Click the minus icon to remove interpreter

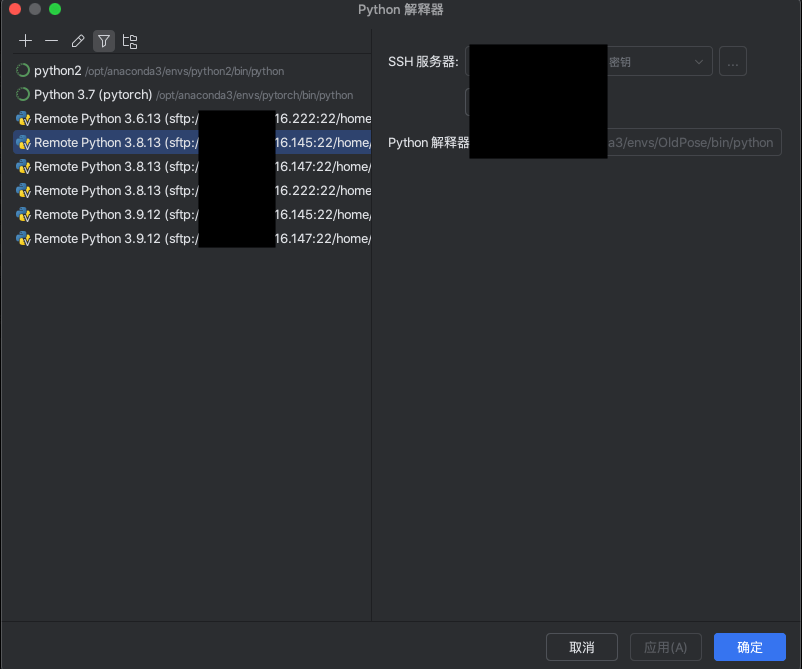pyautogui.click(x=52, y=41)
